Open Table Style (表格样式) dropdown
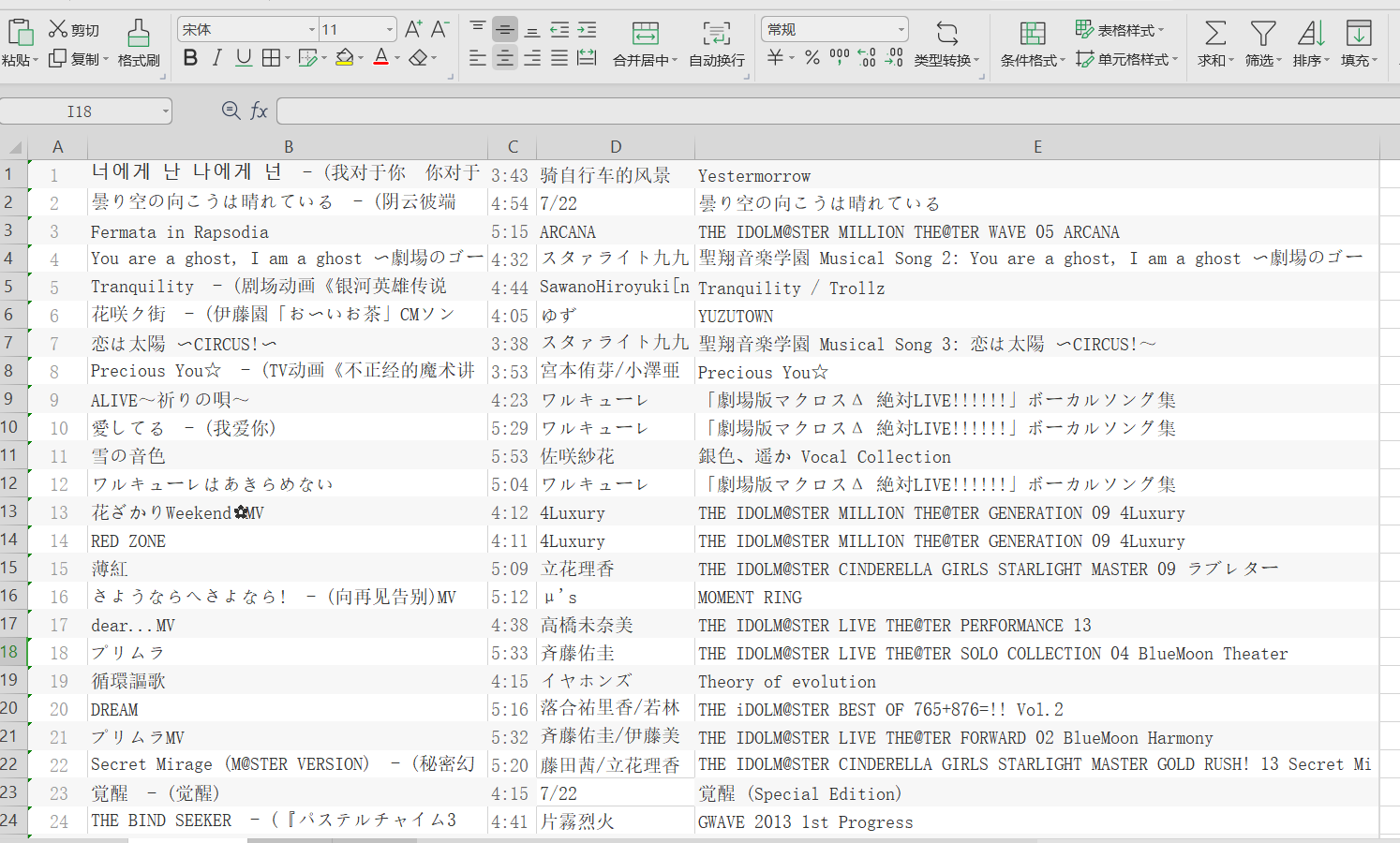 1120,30
